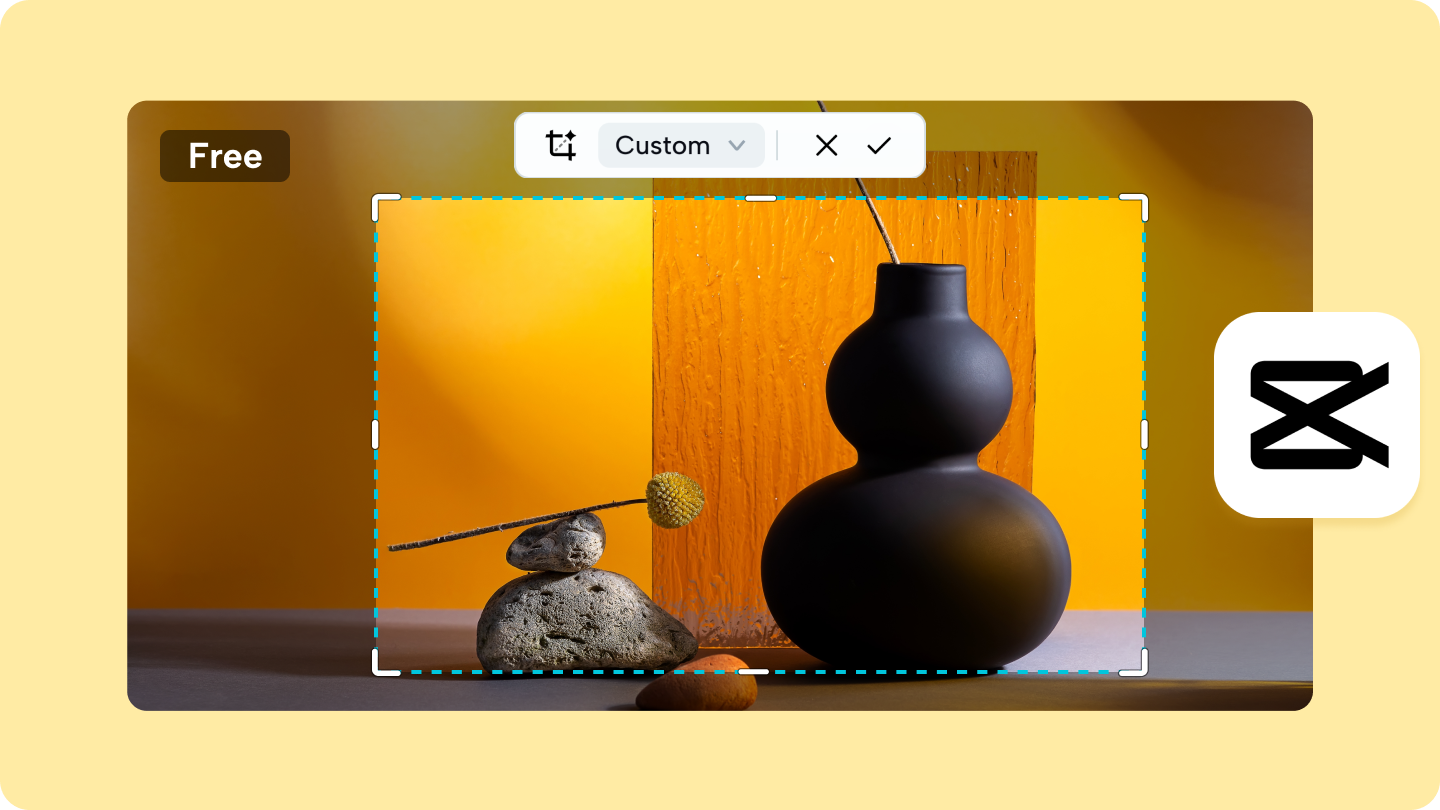Screen dimensions: 1440x810
Task: Click the crop toolbar divider area
Action: tap(778, 145)
